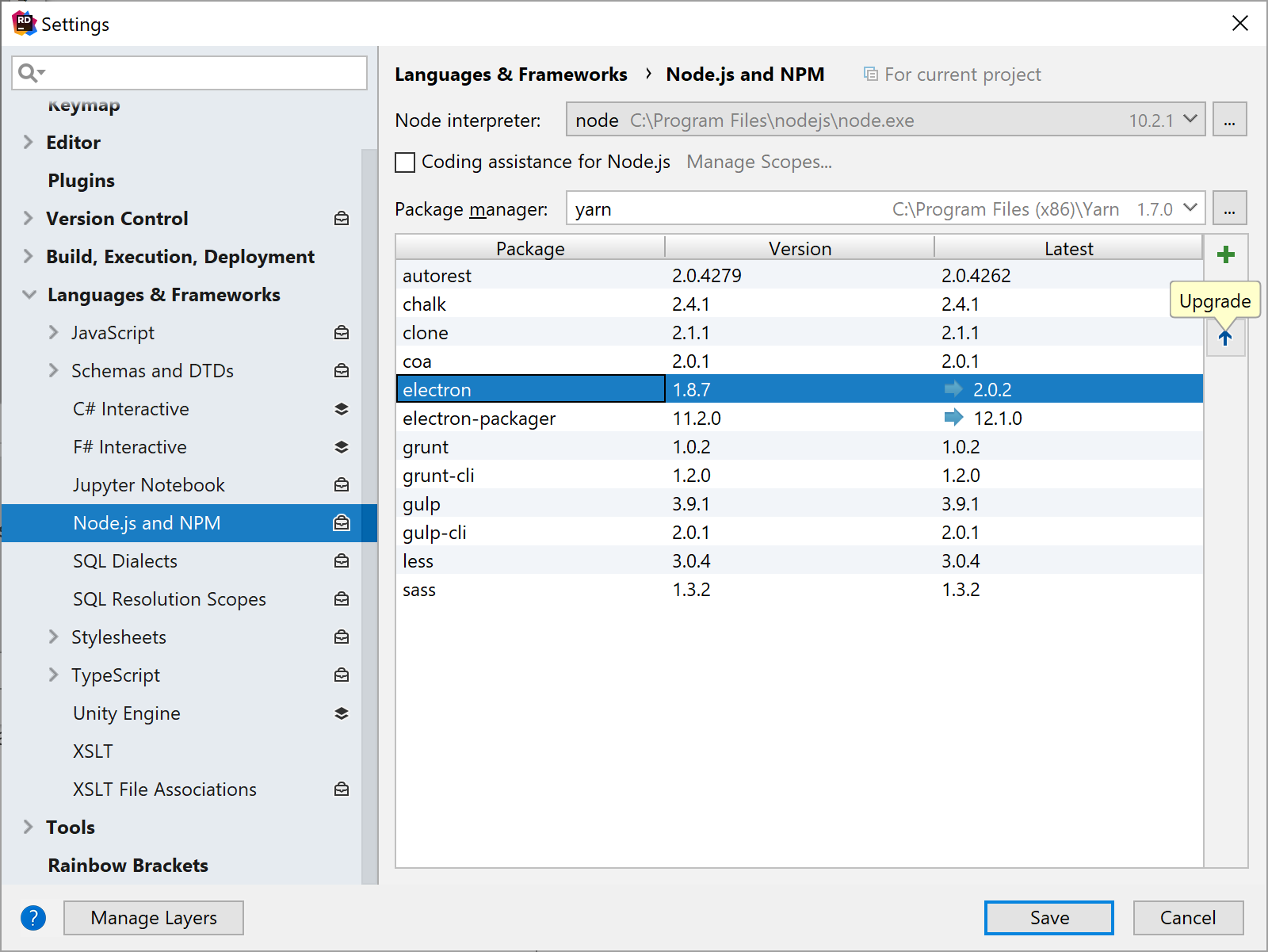Click layer icon next to TypeScript
Image resolution: width=1268 pixels, height=952 pixels.
(342, 675)
